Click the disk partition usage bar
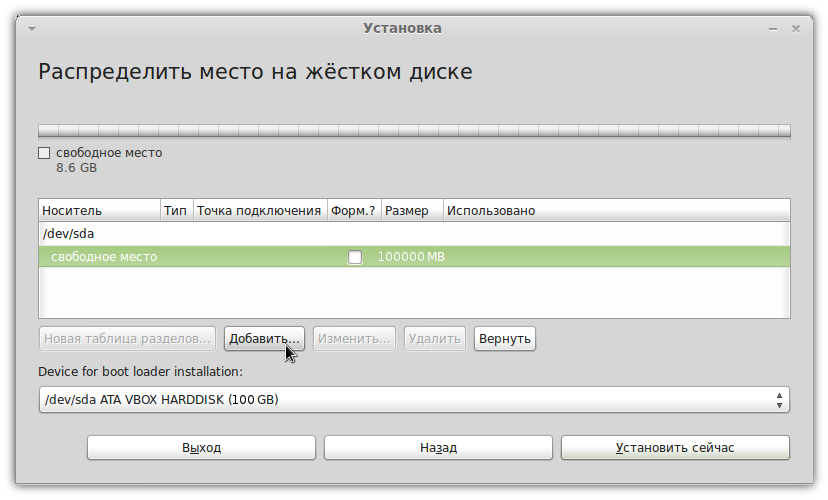The width and height of the screenshot is (828, 500). 414,131
